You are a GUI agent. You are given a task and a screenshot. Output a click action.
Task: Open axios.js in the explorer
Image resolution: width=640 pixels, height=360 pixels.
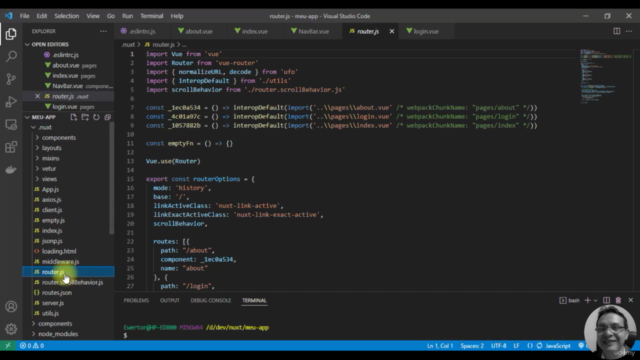click(51, 200)
